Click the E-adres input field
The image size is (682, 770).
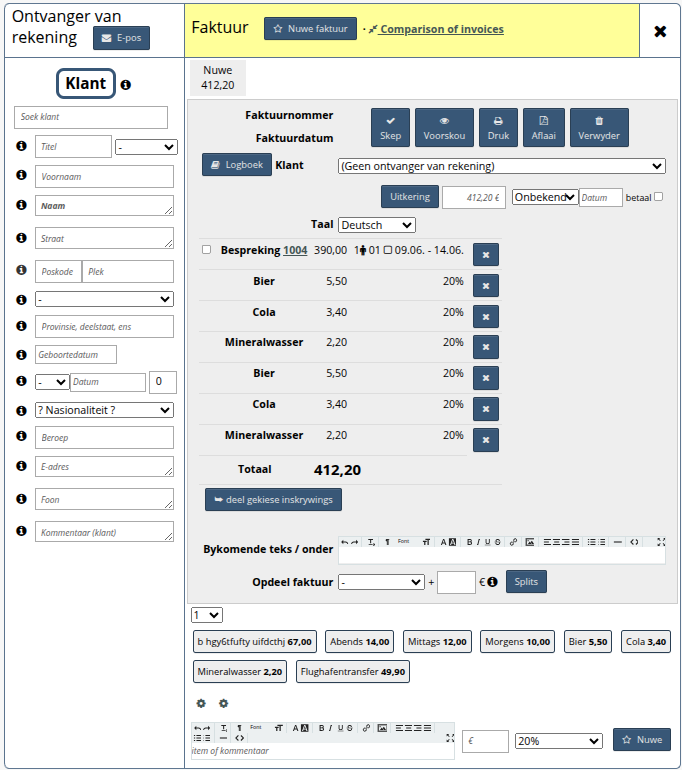pyautogui.click(x=104, y=467)
